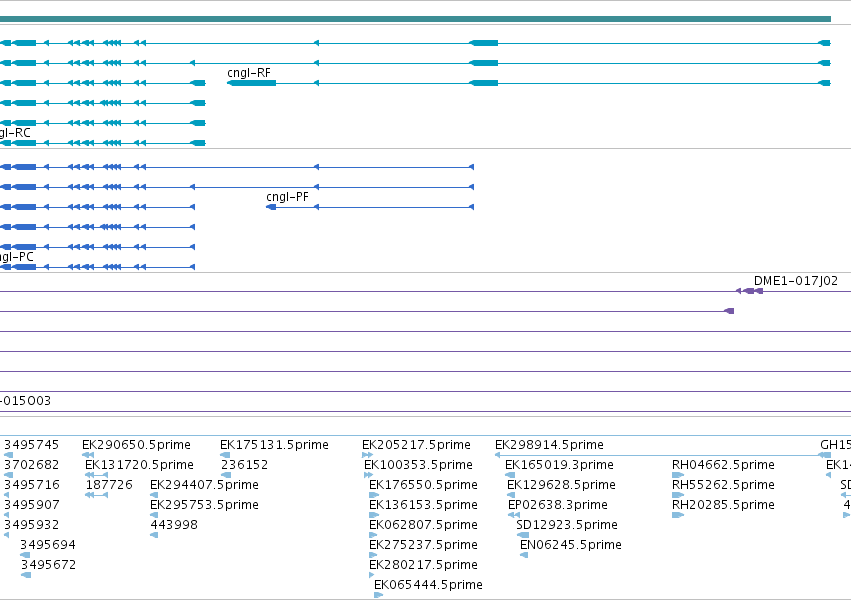Click the small blue exon under cngl-PF

(x=271, y=207)
